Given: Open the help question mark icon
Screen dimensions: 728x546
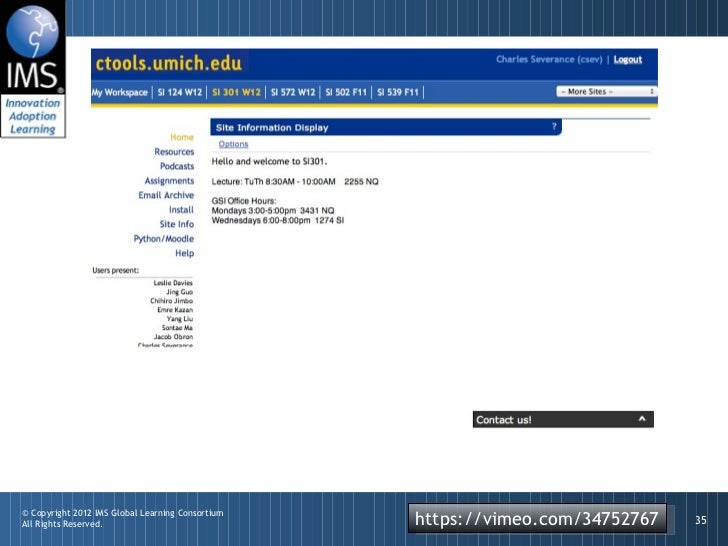Looking at the screenshot, I should pos(554,126).
